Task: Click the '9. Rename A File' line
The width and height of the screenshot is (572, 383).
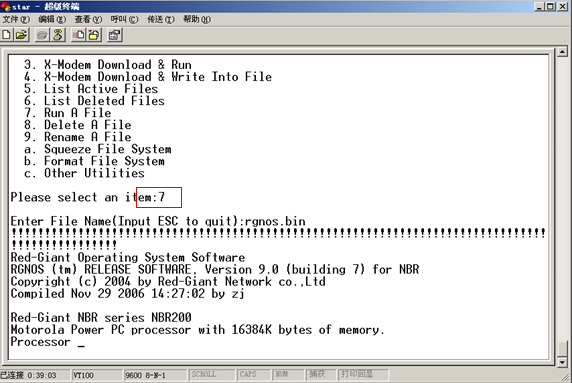Action: click(77, 137)
